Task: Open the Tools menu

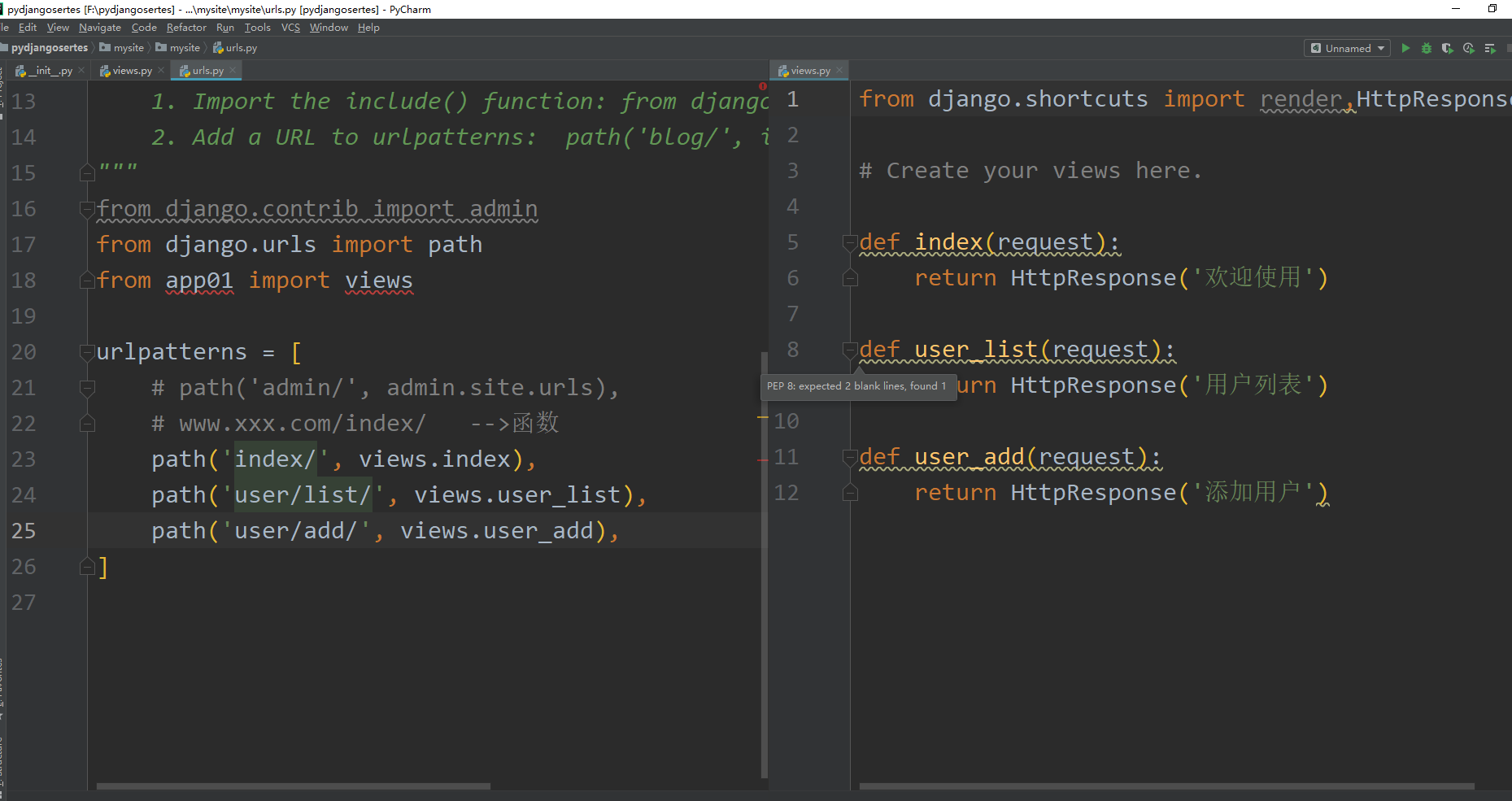Action: click(x=258, y=28)
